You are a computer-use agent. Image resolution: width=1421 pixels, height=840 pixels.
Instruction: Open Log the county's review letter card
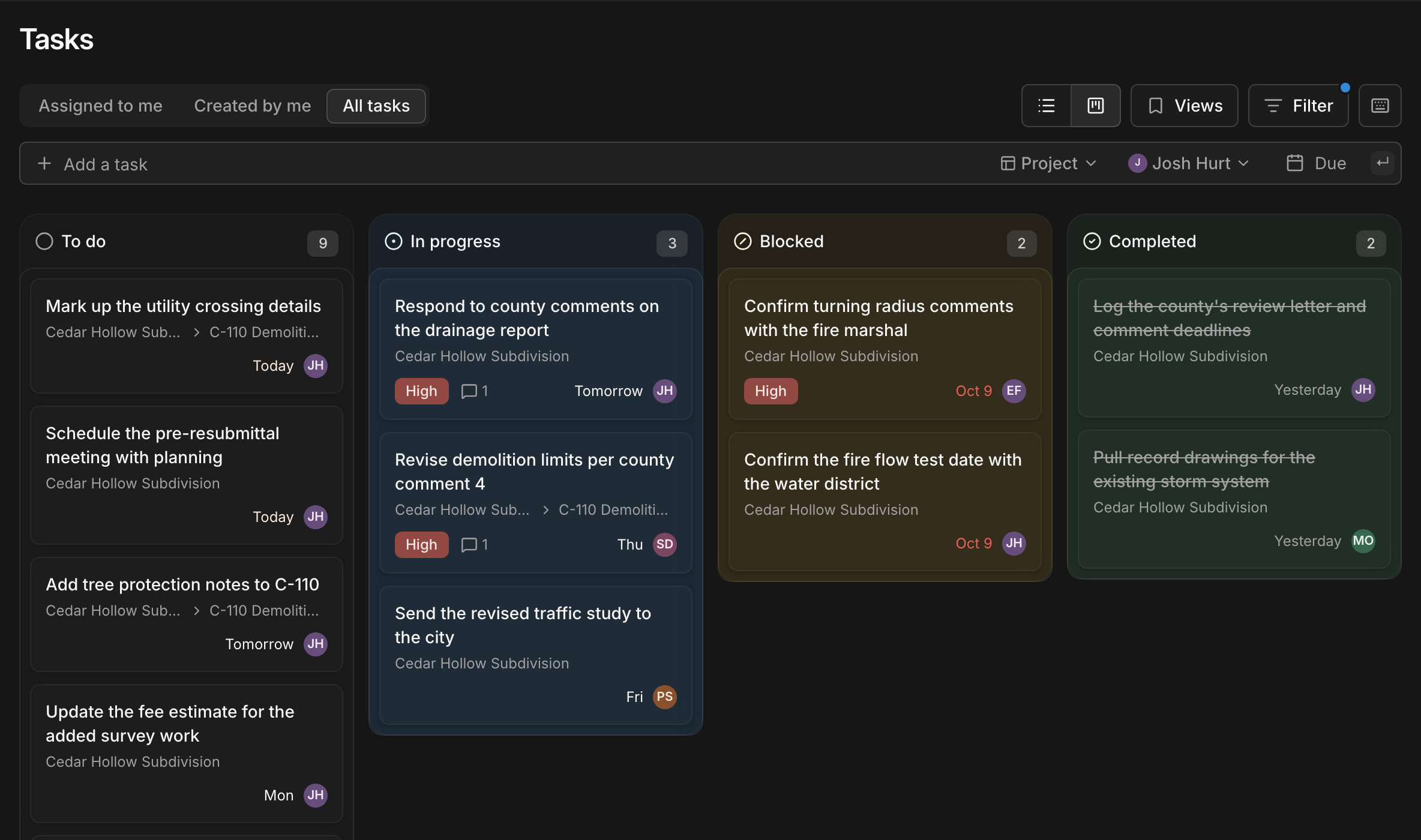pyautogui.click(x=1234, y=348)
